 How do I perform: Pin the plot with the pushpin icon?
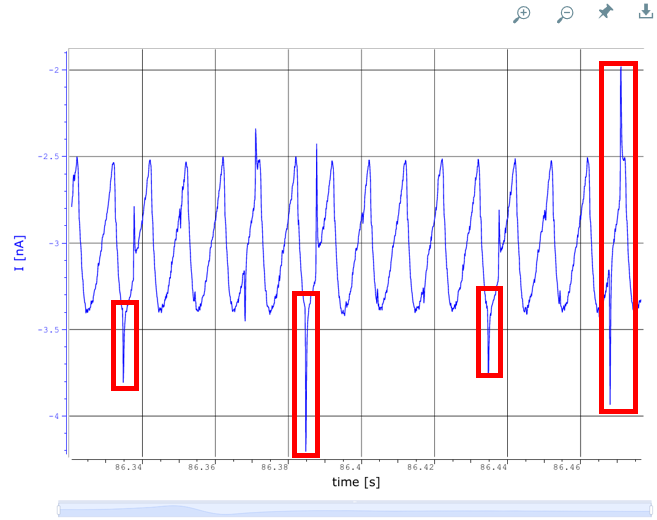point(605,12)
